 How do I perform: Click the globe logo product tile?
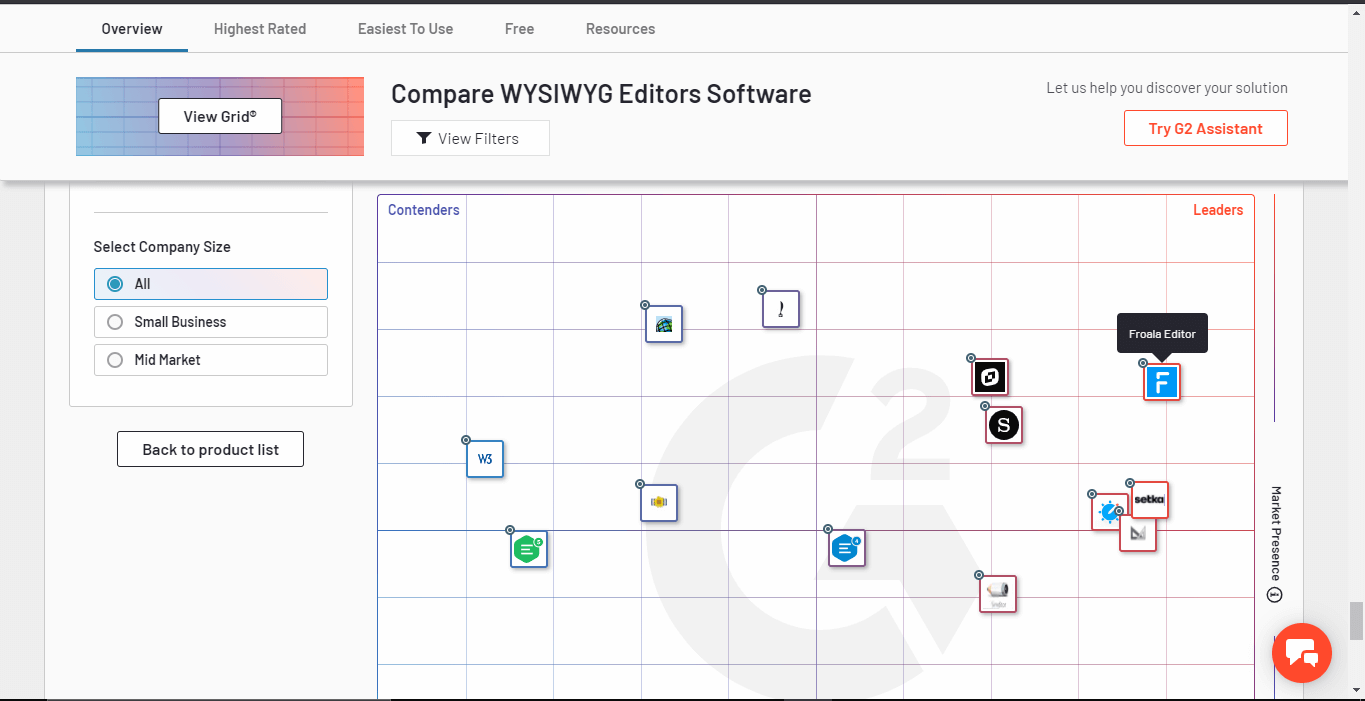pos(664,324)
